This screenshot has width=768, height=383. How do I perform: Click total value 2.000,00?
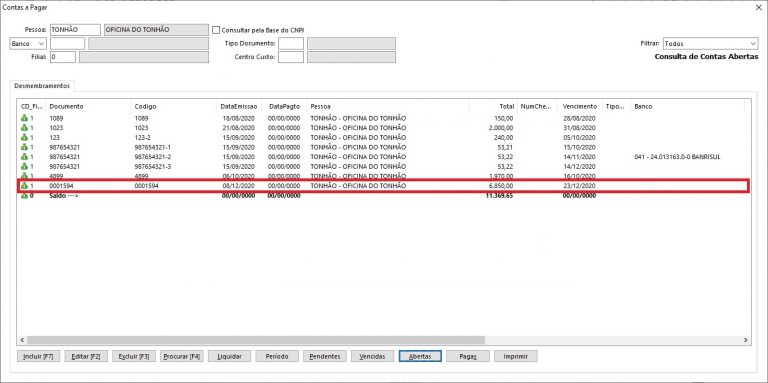click(501, 128)
